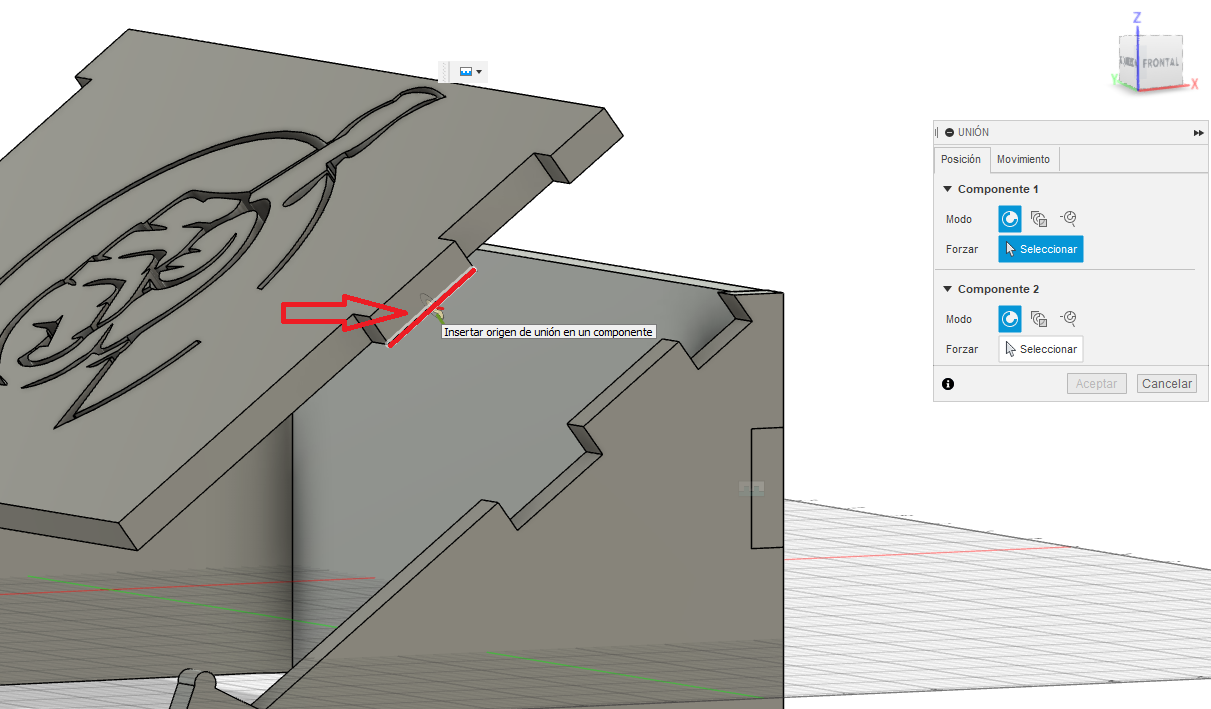Click the side face of the ViewCube
Viewport: 1211px width, 709px height.
[x=1128, y=63]
